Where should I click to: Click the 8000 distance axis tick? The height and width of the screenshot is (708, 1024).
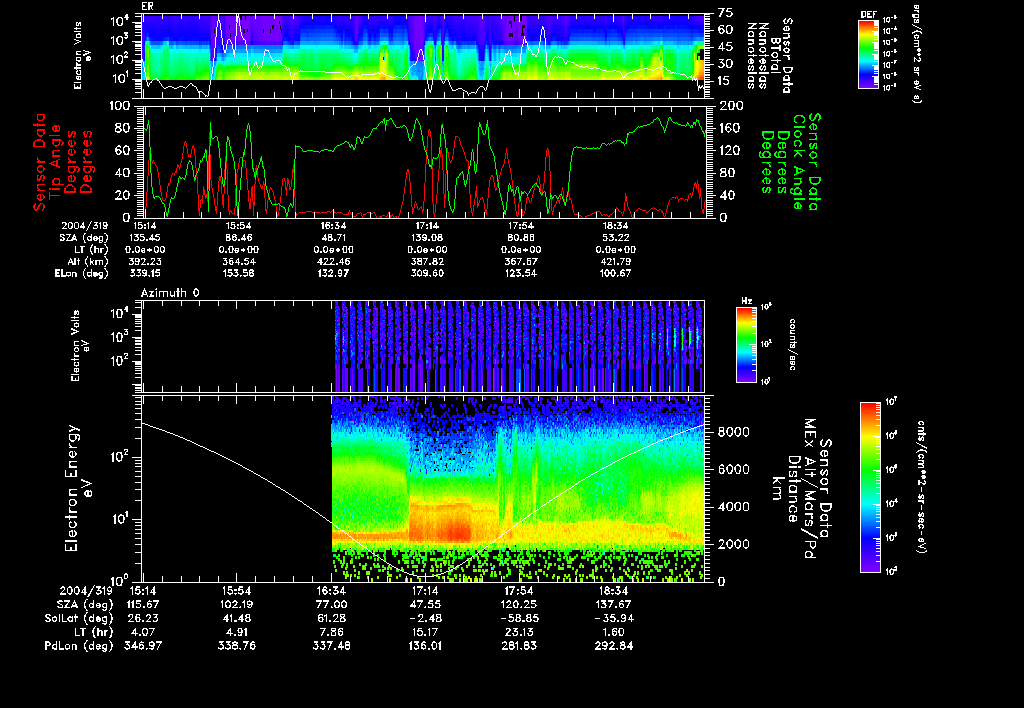(733, 432)
